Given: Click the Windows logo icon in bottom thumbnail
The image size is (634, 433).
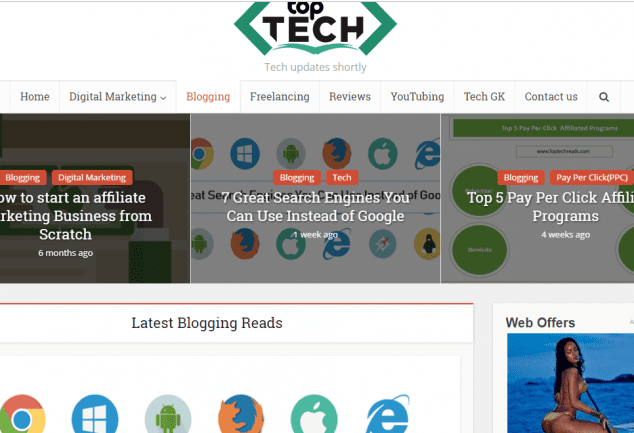Looking at the screenshot, I should point(95,415).
